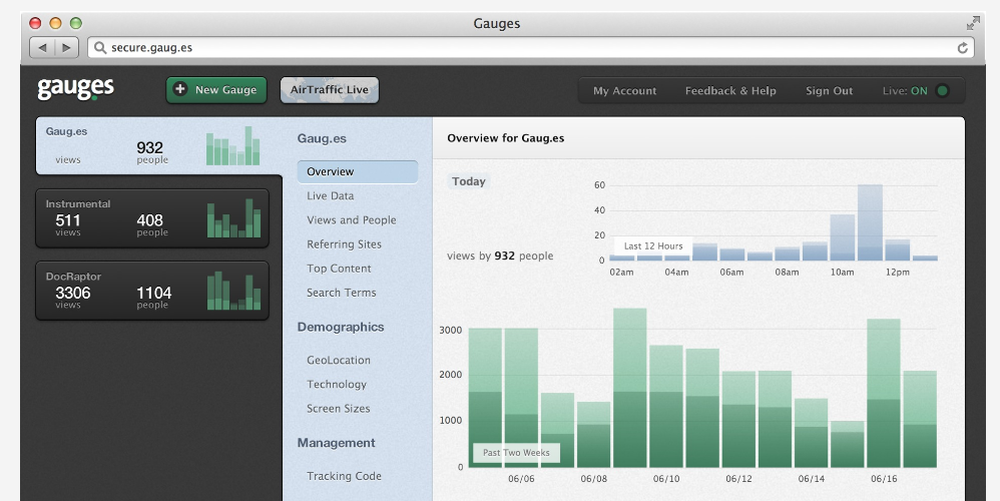Open Technology demographics

point(337,384)
